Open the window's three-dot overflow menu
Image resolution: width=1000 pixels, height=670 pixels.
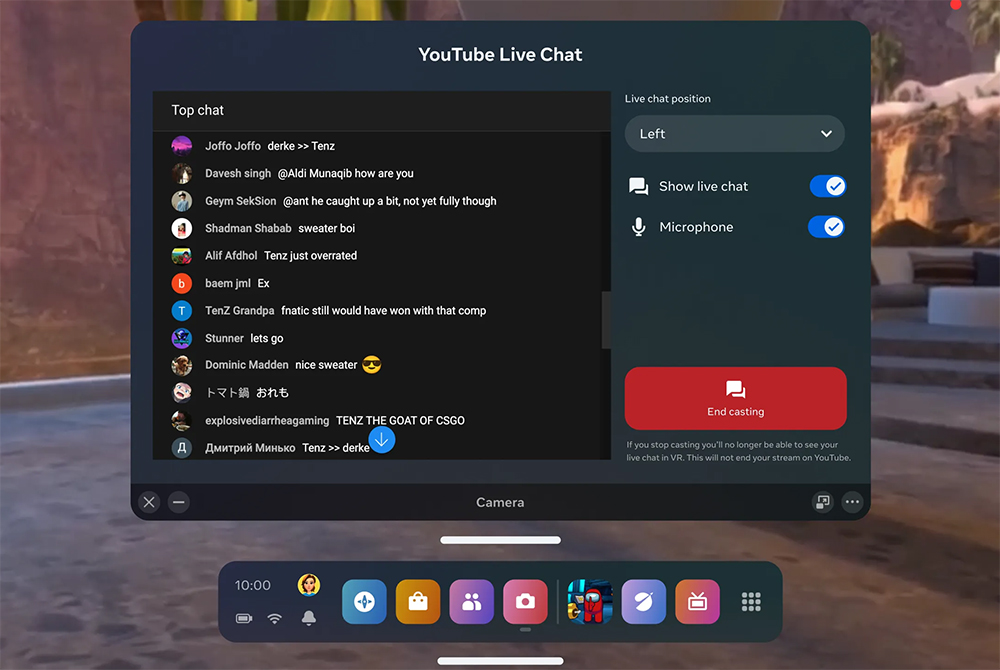coord(853,502)
